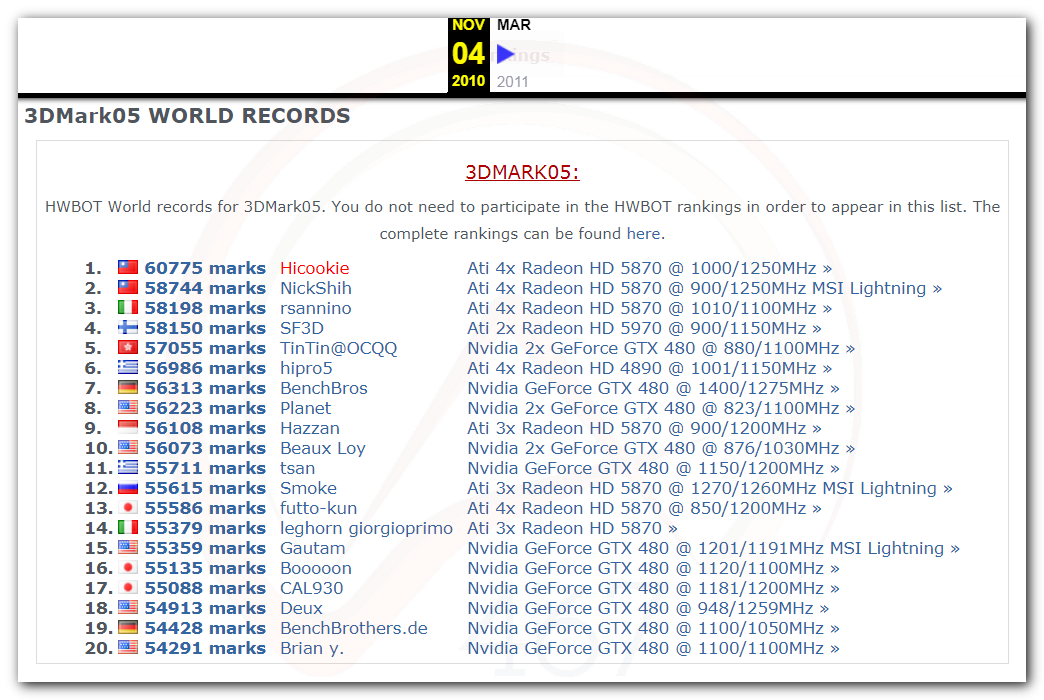
Task: Open the 60775 marks score link
Action: point(205,268)
